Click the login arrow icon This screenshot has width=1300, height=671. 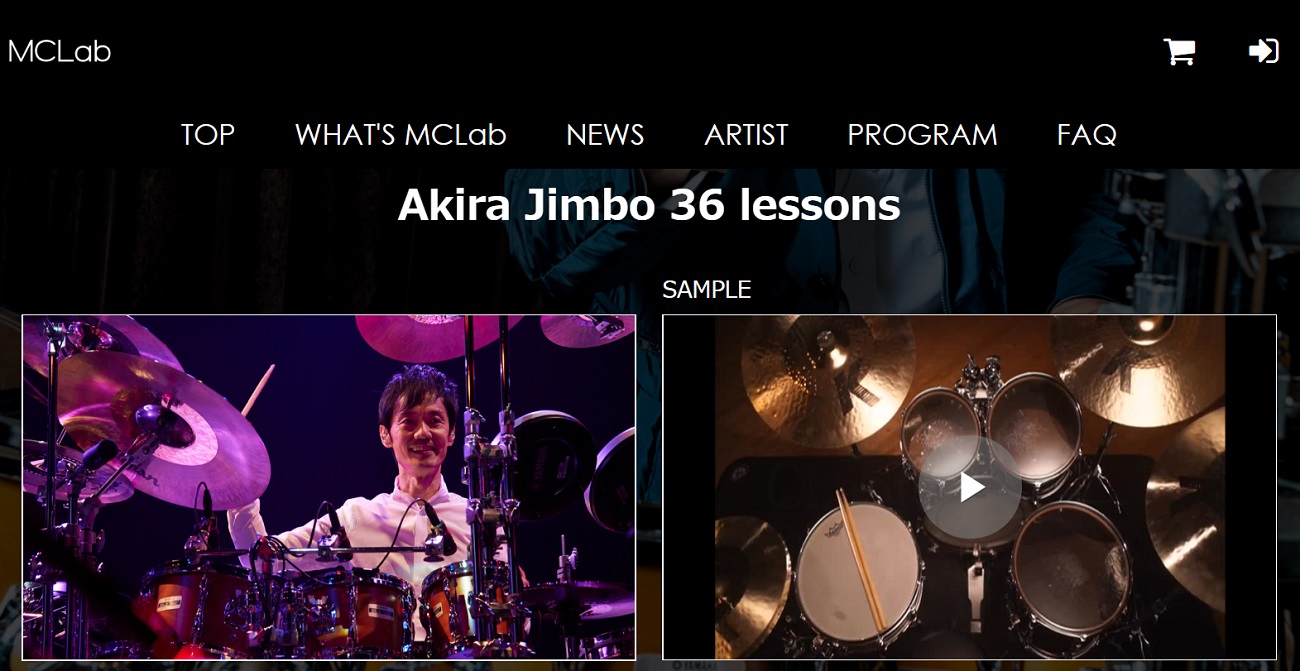coord(1264,51)
